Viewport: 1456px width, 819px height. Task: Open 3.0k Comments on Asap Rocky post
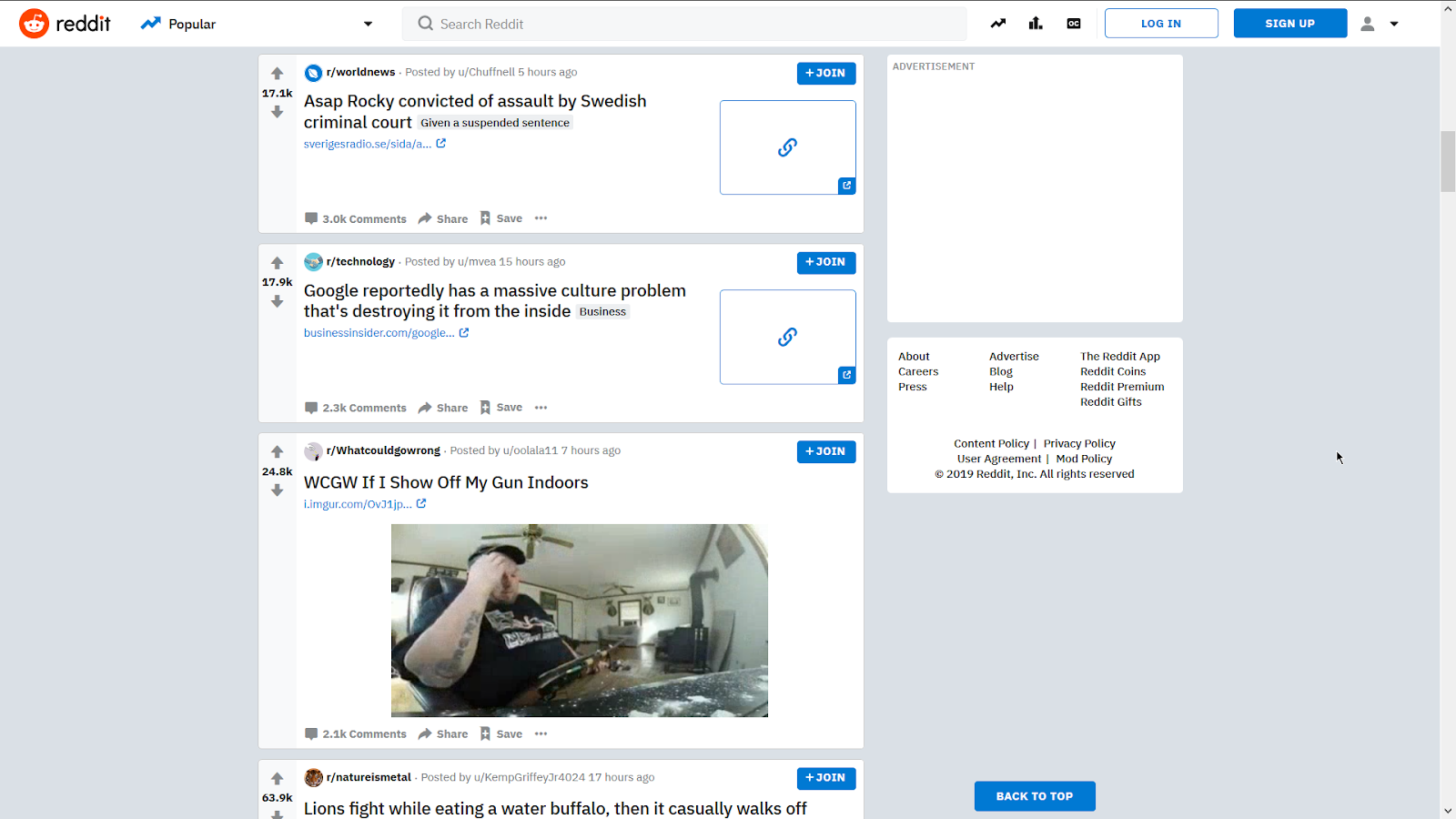[x=356, y=218]
